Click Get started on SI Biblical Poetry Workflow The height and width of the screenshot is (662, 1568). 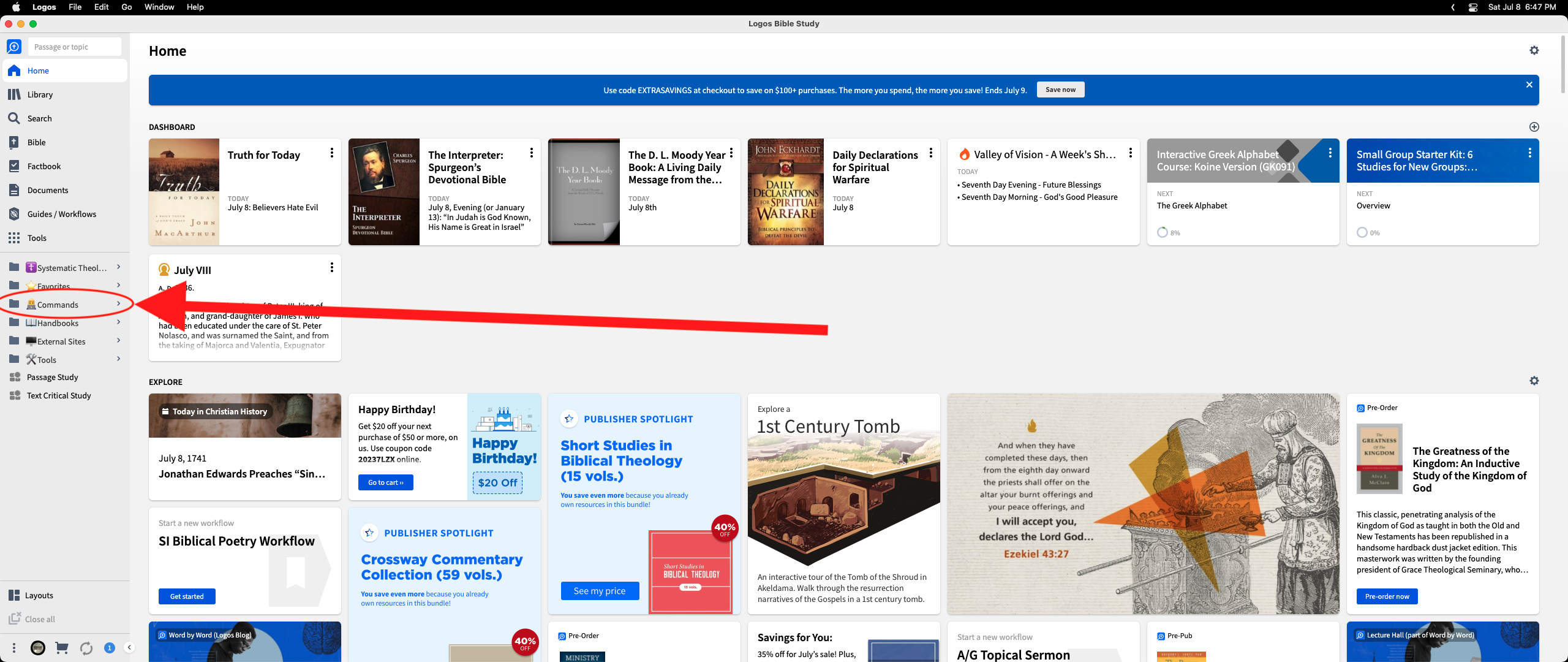click(187, 596)
